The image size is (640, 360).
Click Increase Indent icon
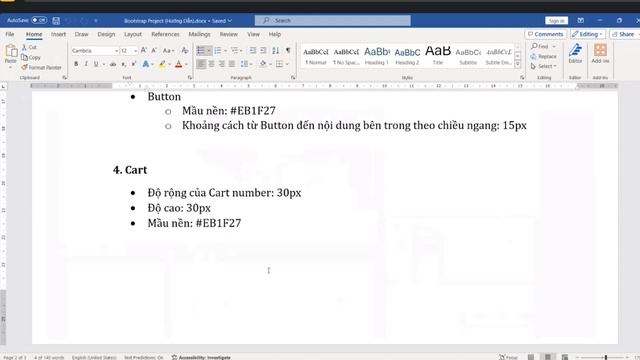click(263, 50)
